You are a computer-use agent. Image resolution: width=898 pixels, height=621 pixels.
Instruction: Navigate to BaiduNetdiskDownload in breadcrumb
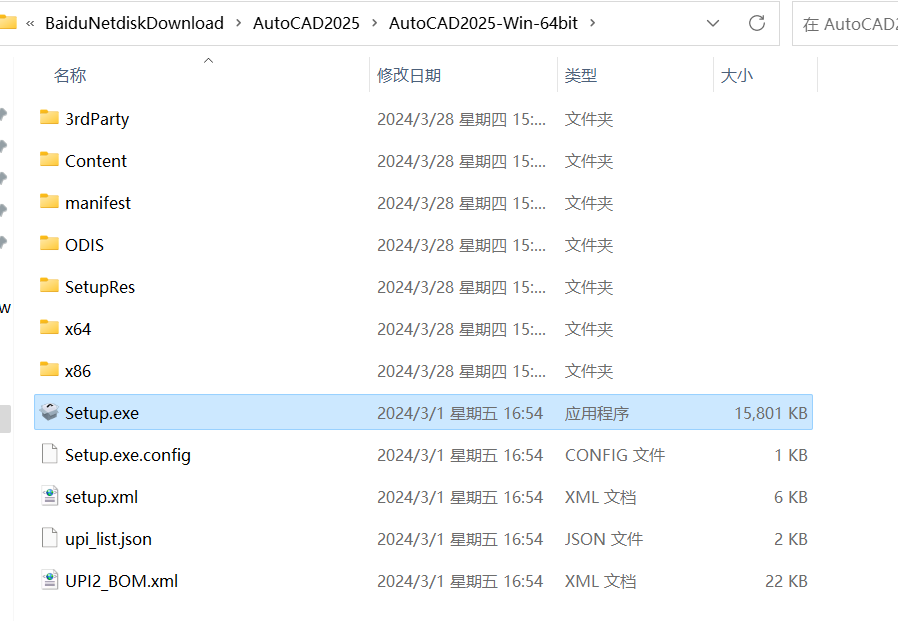[x=135, y=23]
